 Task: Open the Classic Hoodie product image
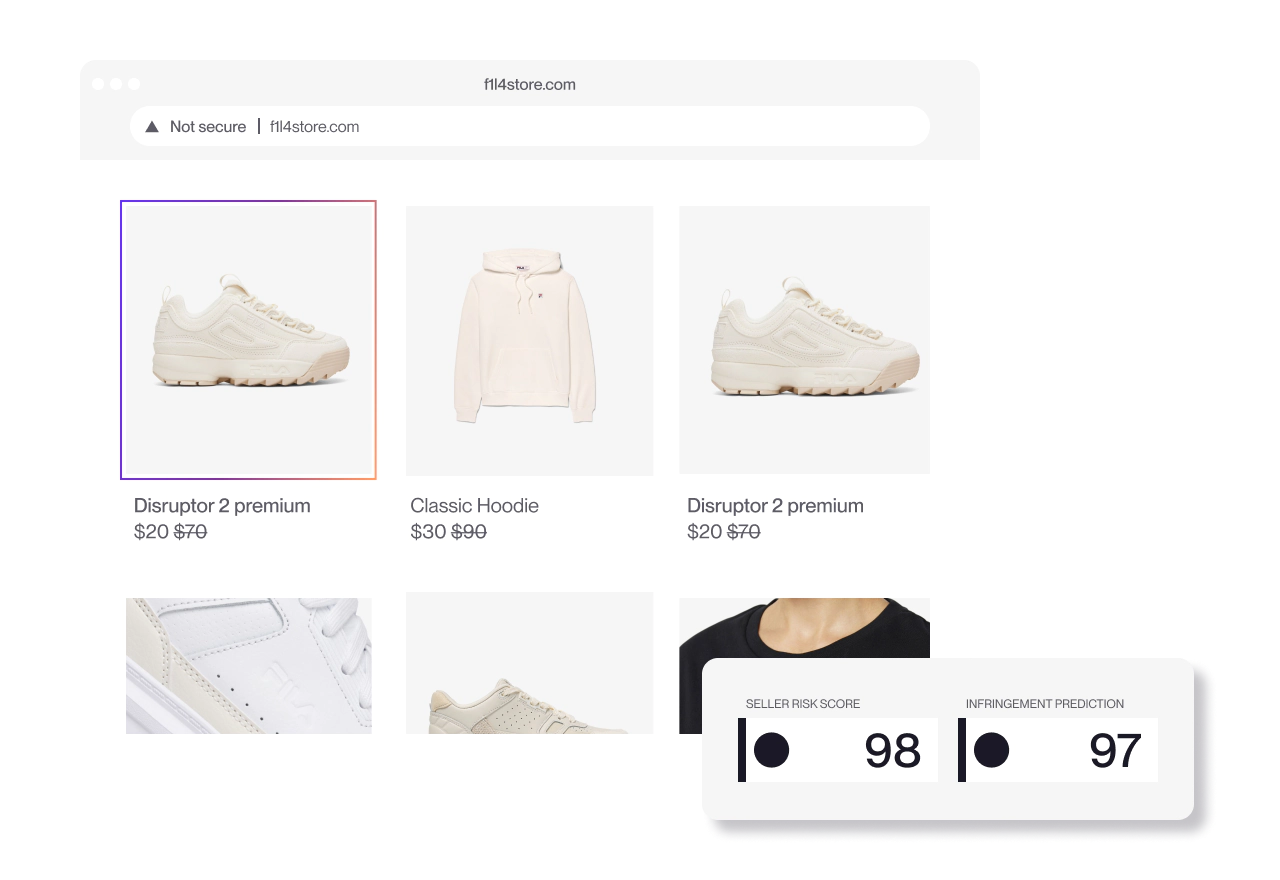point(529,340)
